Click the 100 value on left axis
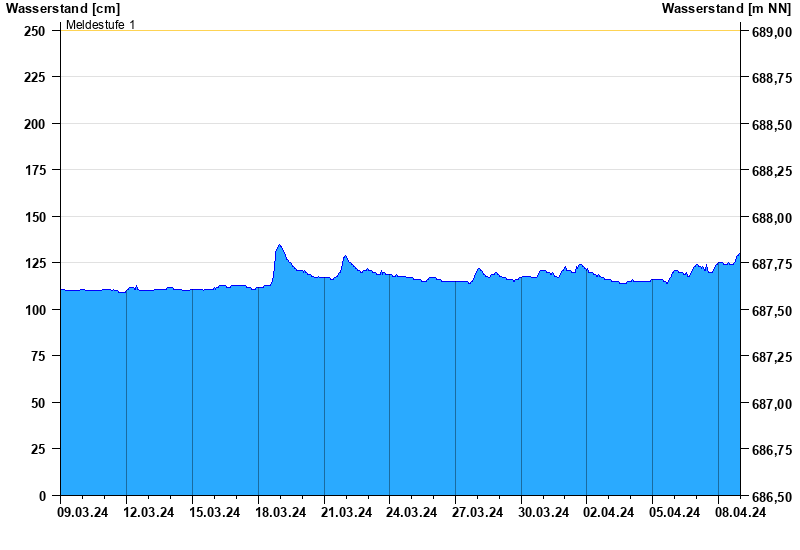 (x=35, y=310)
